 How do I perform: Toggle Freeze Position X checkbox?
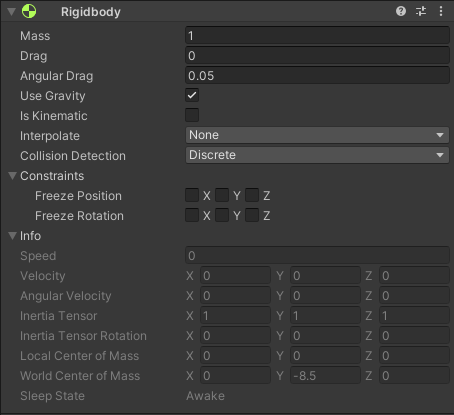click(192, 195)
